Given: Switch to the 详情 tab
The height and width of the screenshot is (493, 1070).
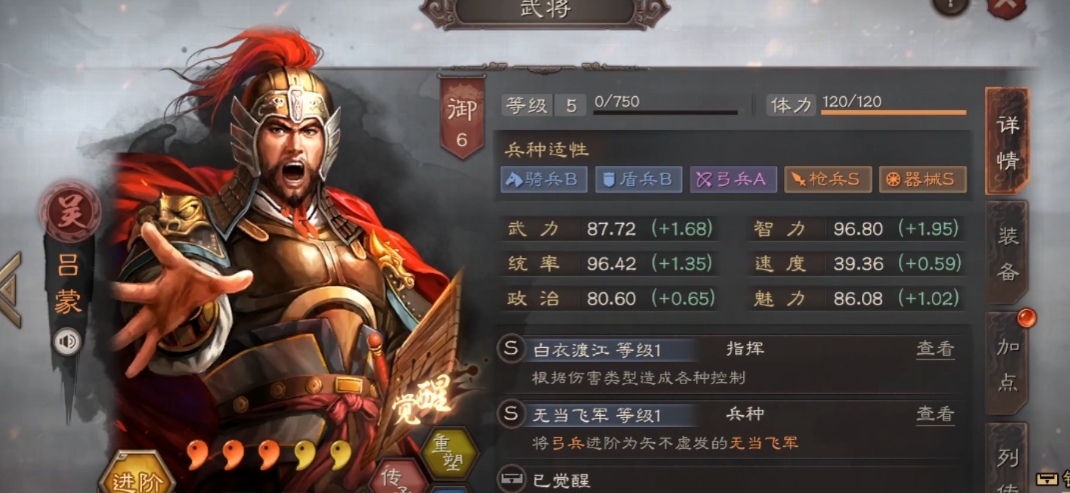Looking at the screenshot, I should coord(1007,143).
